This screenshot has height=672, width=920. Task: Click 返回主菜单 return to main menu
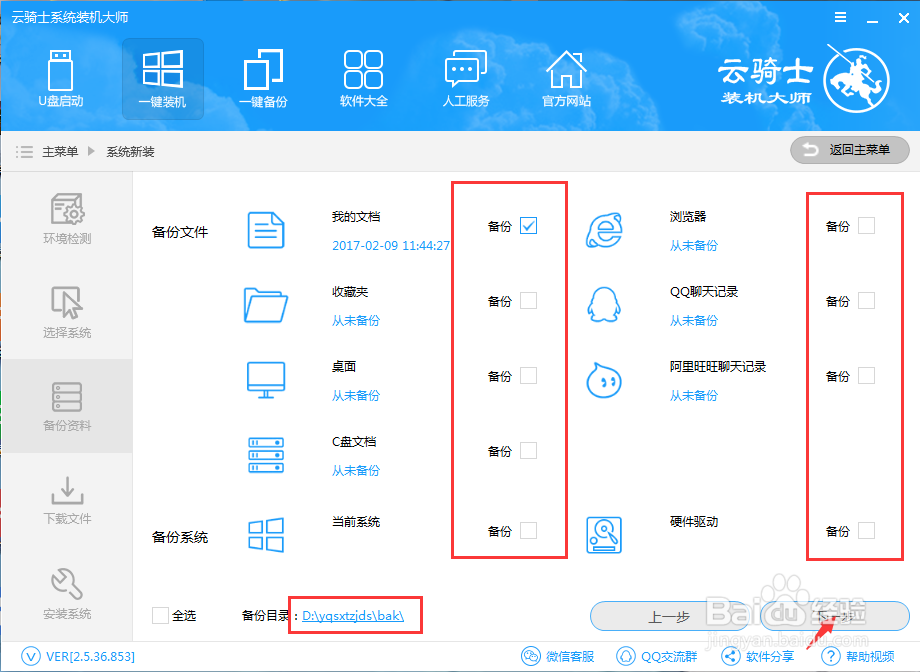coord(848,150)
